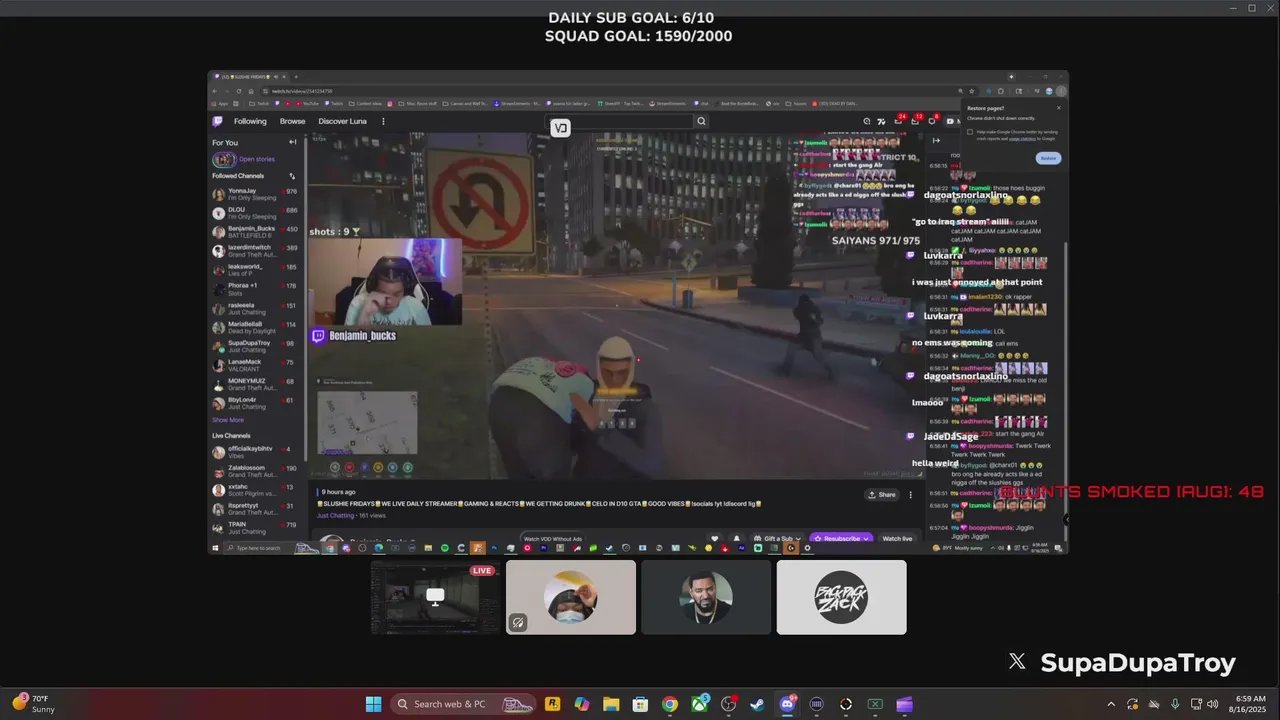Open the Resubscribe dropdown button

coord(841,539)
